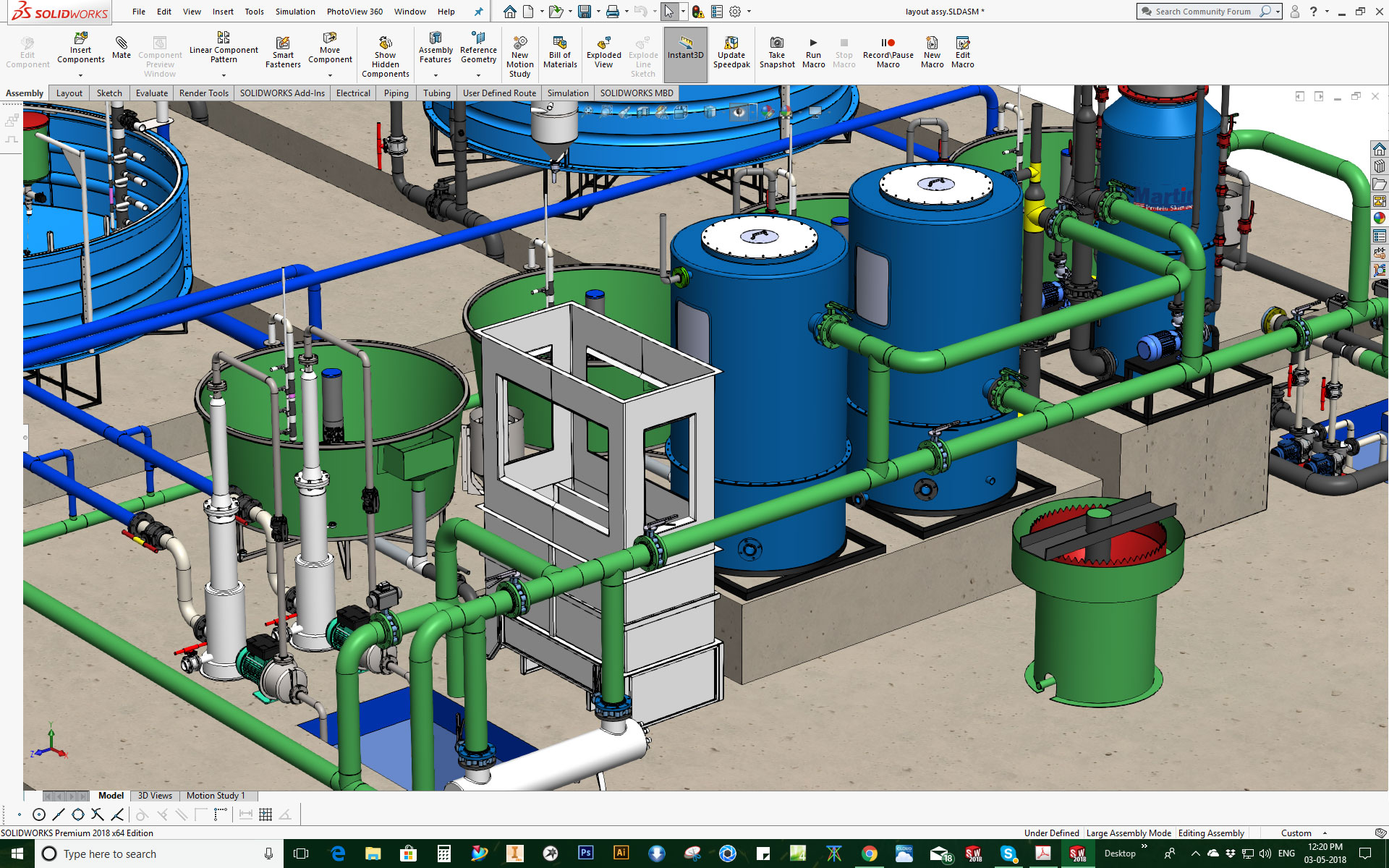1389x868 pixels.
Task: Open Appearances color ball tab in task pane
Action: (x=1379, y=218)
